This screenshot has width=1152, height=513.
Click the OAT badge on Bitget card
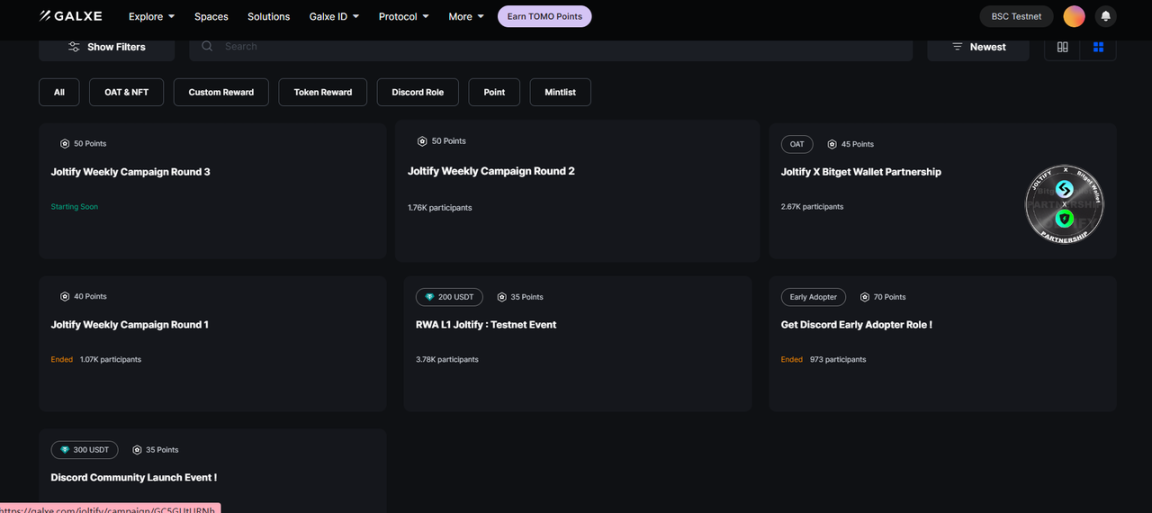[797, 144]
